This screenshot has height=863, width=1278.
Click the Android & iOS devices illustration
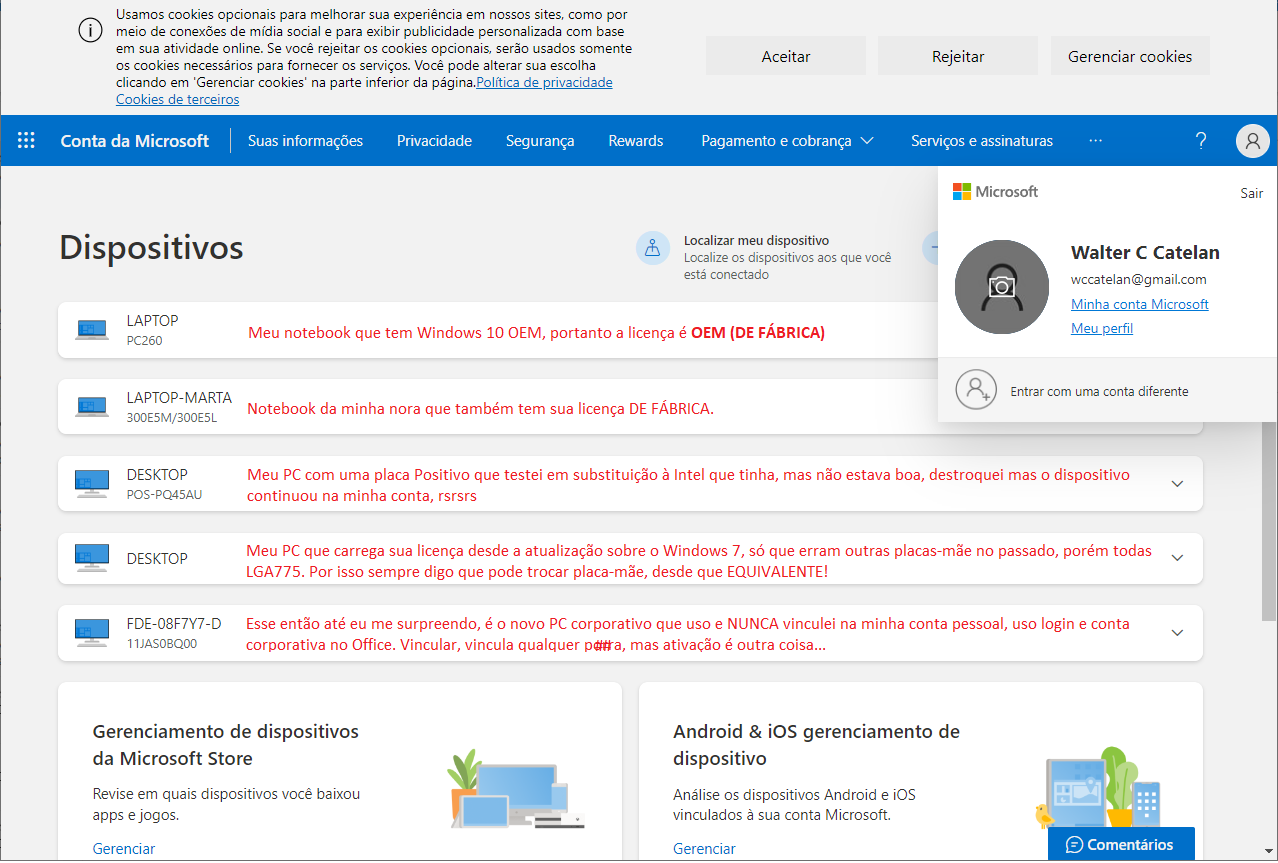[1099, 789]
